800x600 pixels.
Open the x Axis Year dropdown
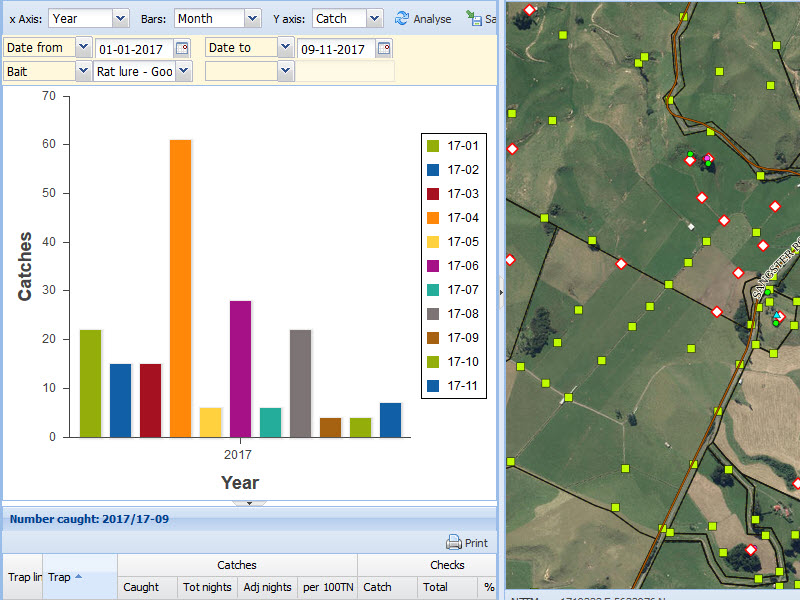(x=120, y=18)
